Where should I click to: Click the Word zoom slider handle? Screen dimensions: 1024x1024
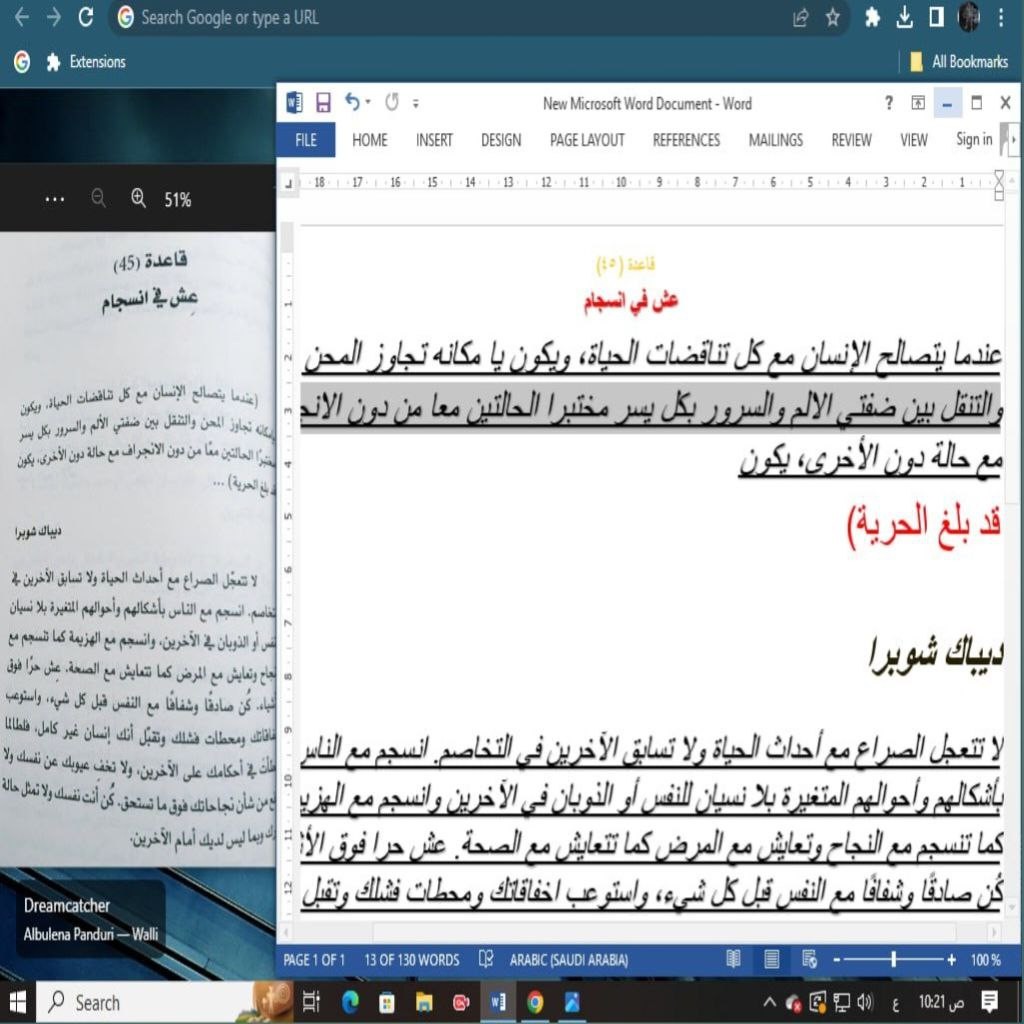click(x=893, y=959)
